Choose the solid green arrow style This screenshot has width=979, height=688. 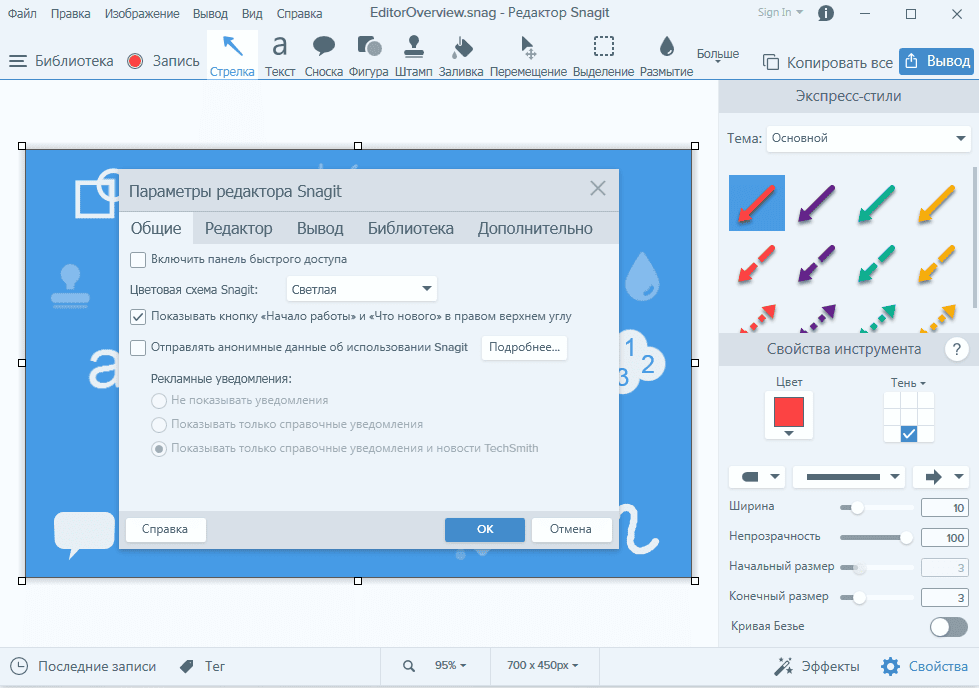877,203
